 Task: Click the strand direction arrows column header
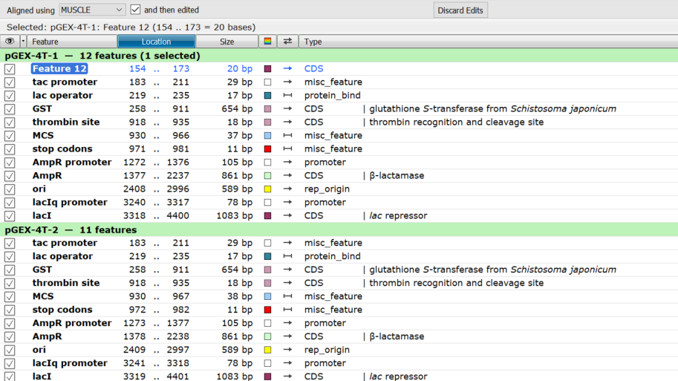click(x=288, y=42)
